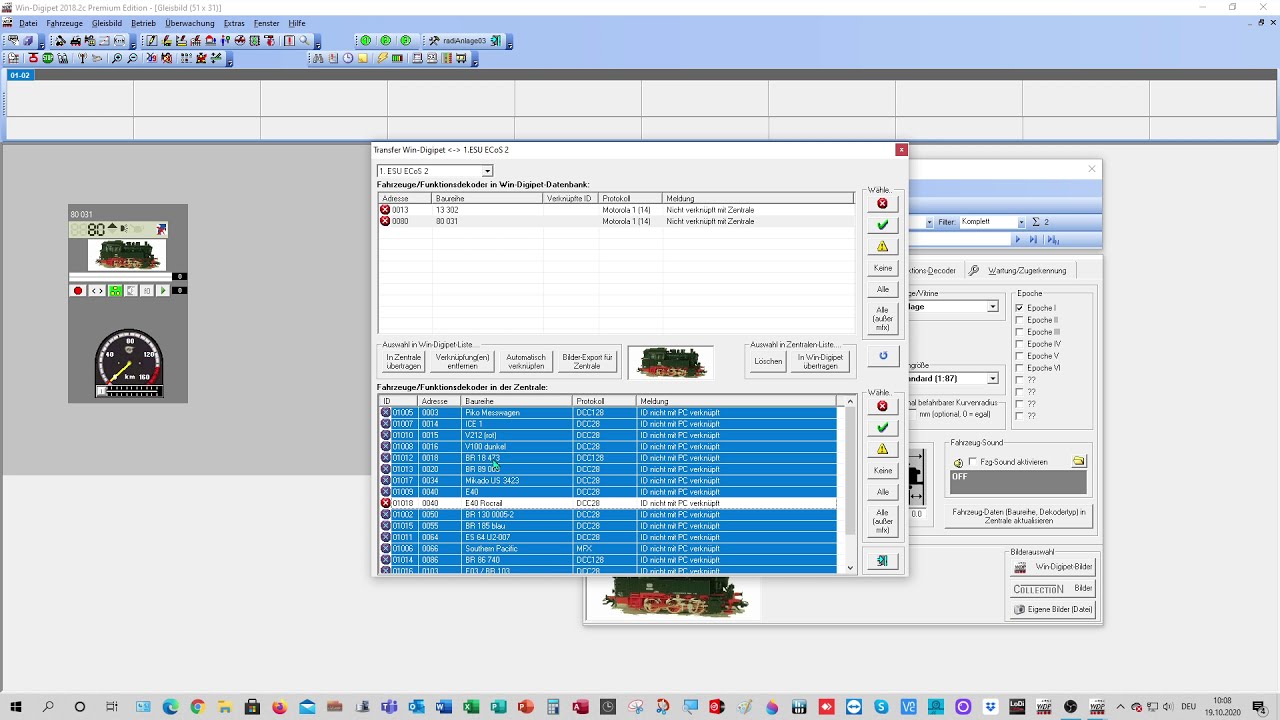Click In Zentrale übertragen button
The width and height of the screenshot is (1280, 720).
tap(404, 361)
